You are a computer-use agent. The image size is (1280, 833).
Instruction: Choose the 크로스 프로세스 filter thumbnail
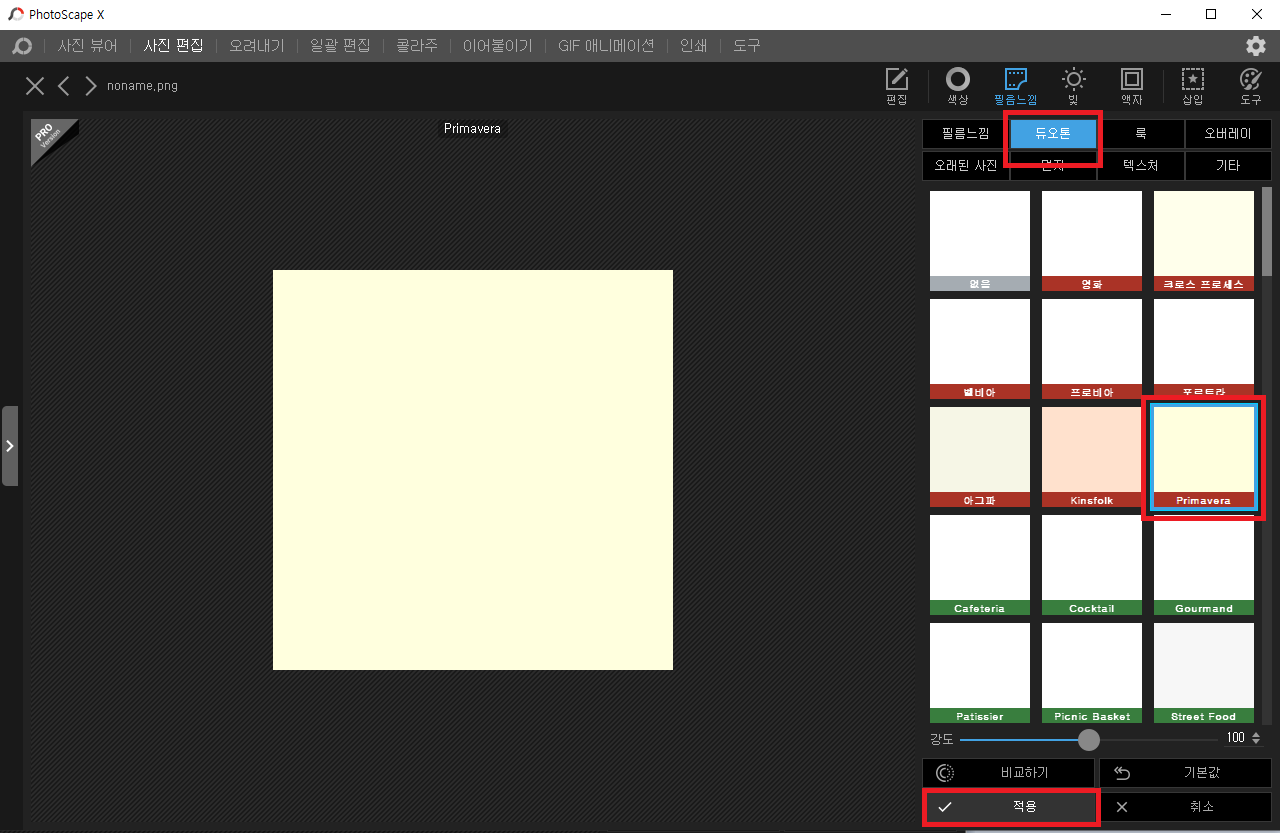[1204, 241]
